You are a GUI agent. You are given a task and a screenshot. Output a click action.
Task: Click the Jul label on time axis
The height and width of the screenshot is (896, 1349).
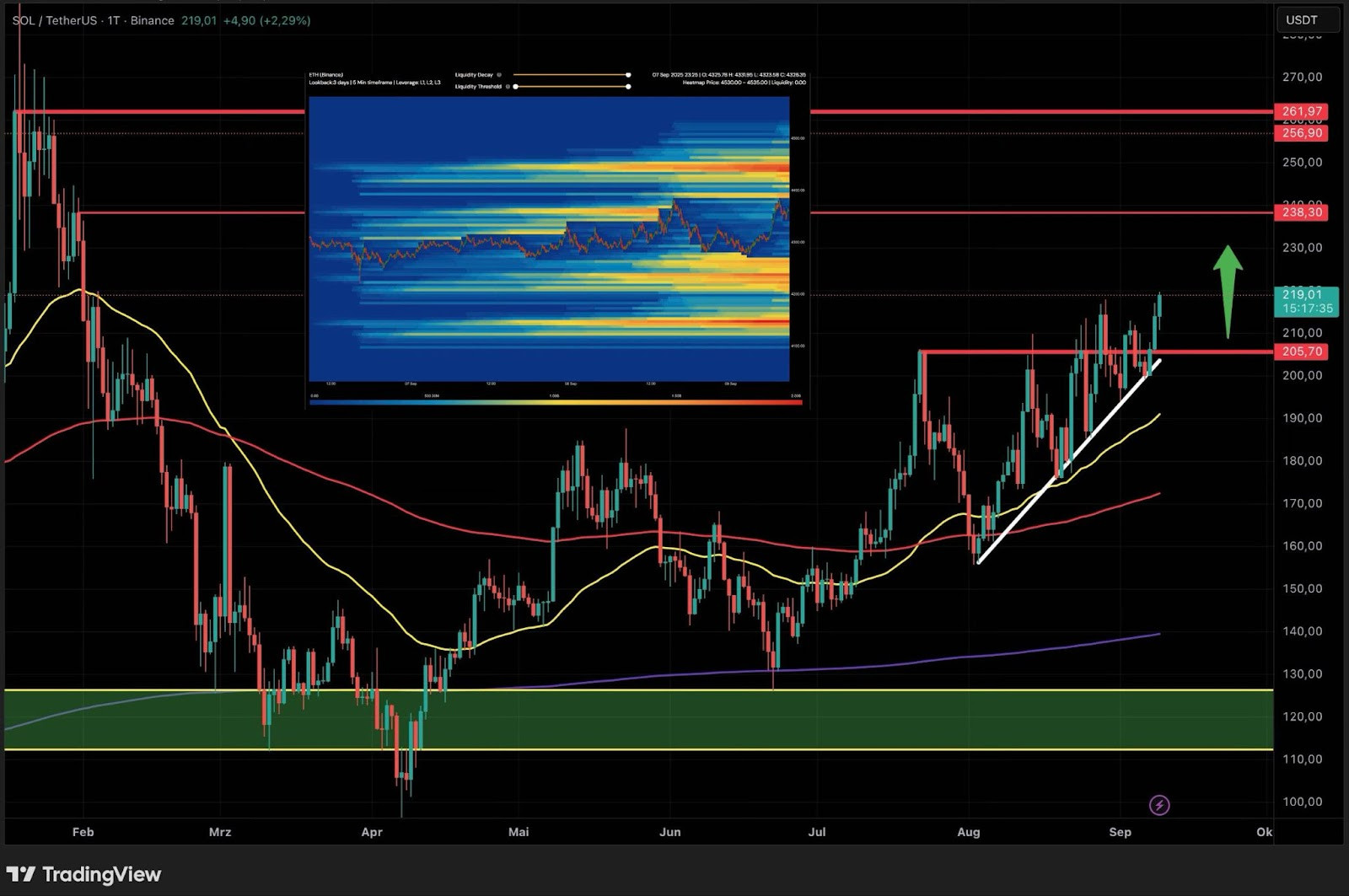pos(816,832)
